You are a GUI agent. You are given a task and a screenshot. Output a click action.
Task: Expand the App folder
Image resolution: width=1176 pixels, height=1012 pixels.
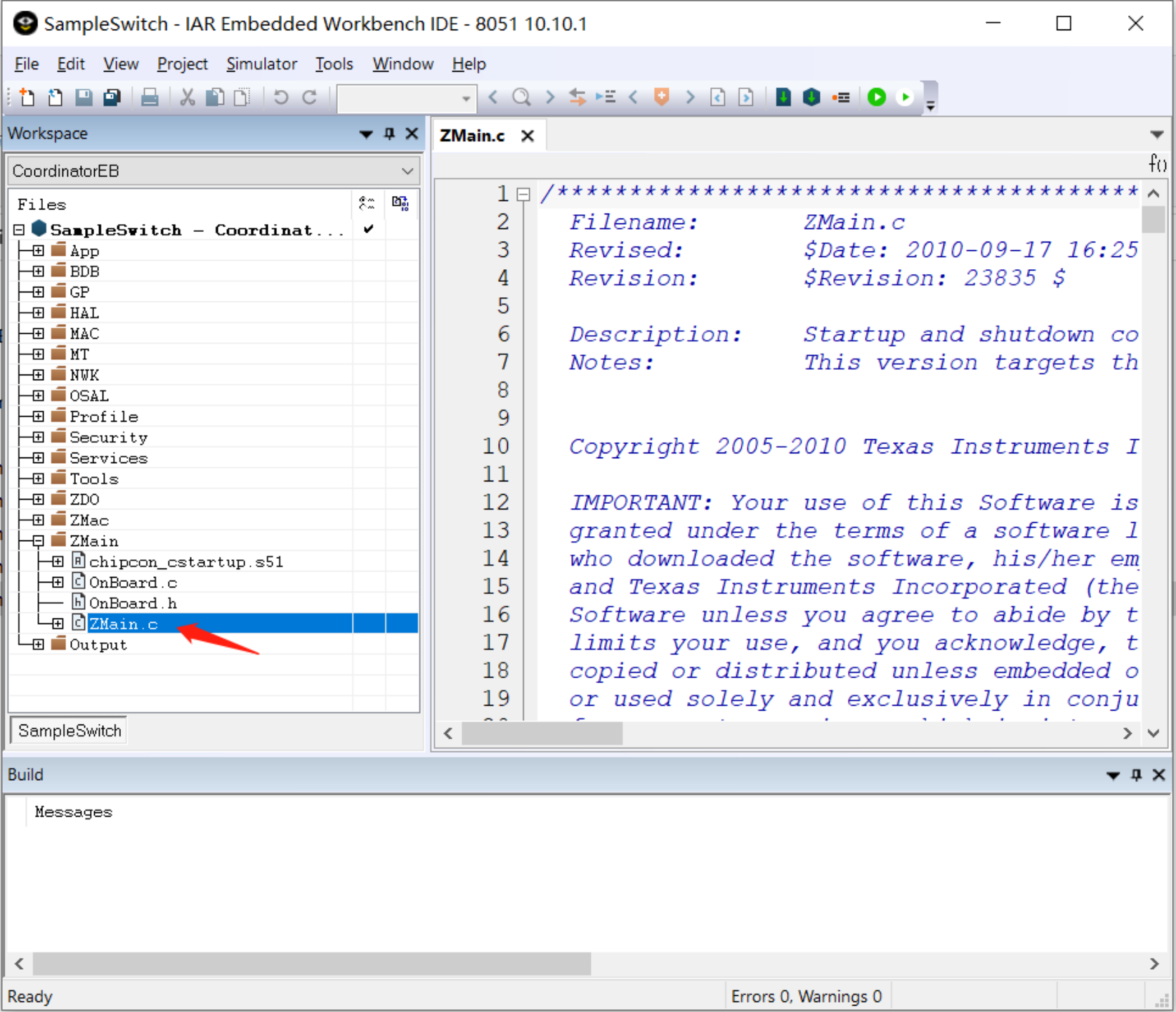(x=38, y=251)
